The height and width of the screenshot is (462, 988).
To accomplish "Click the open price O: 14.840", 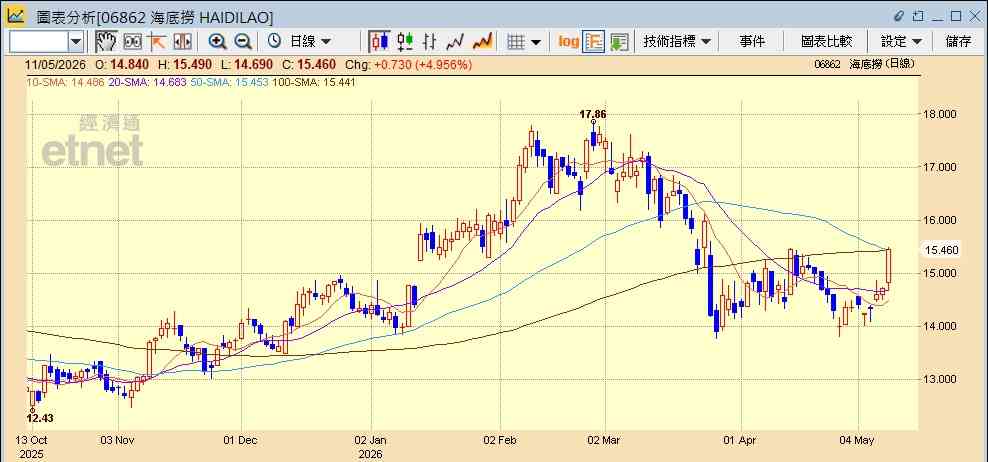I will tap(122, 64).
